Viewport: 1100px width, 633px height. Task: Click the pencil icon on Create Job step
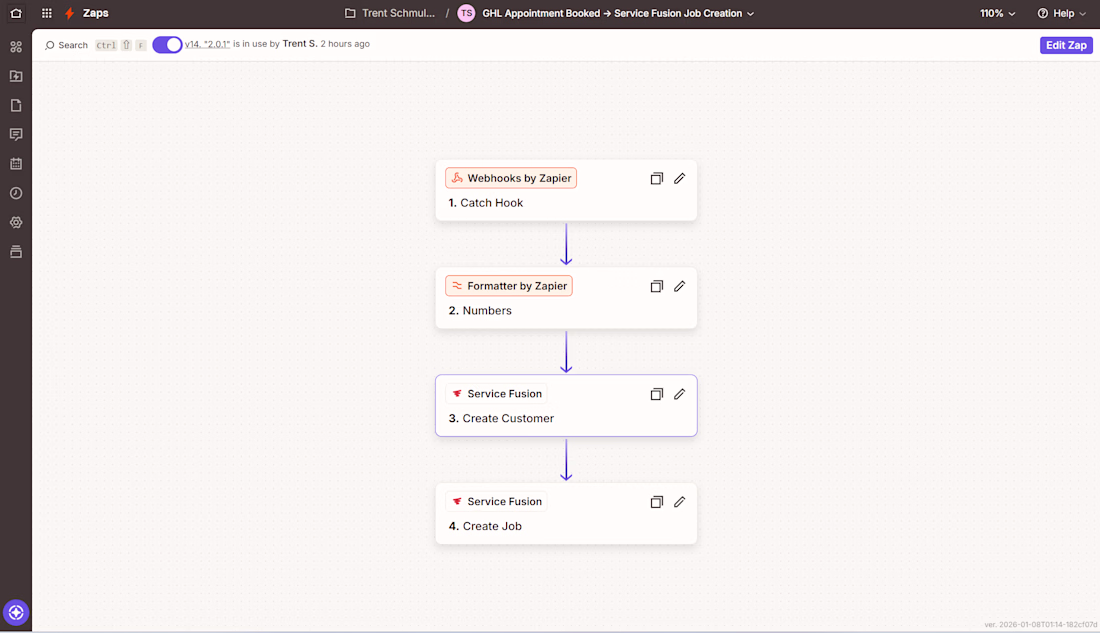(x=680, y=502)
